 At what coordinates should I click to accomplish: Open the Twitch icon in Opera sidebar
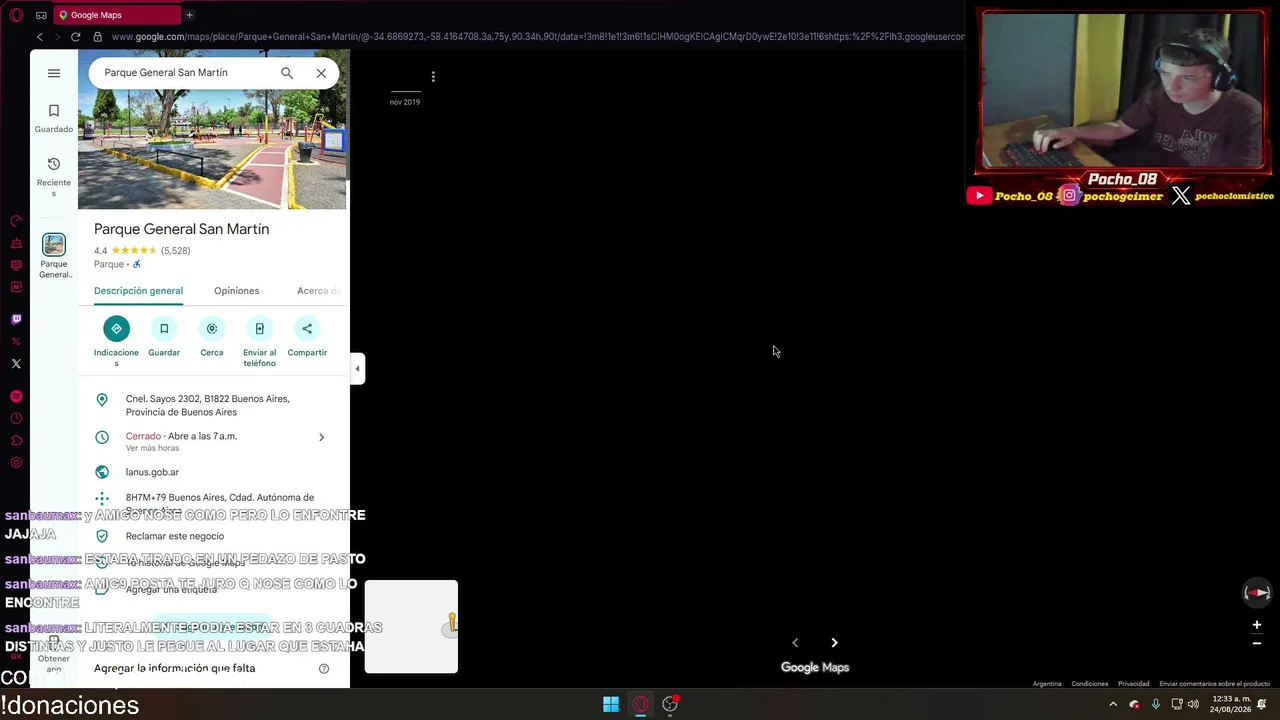[16, 320]
